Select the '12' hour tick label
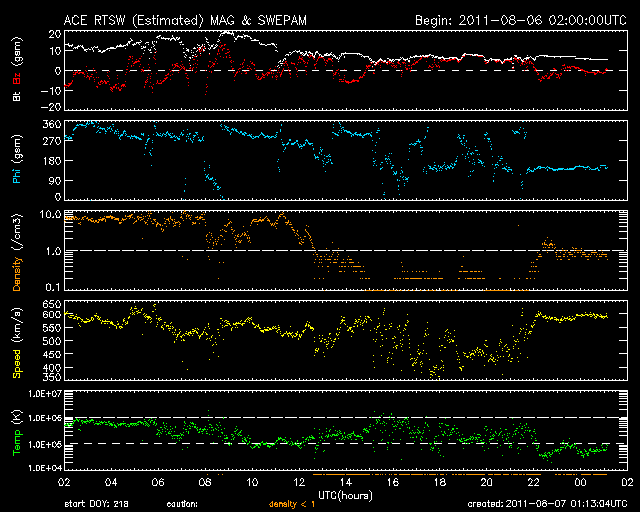Screen dimensions: 640x512 [299, 483]
